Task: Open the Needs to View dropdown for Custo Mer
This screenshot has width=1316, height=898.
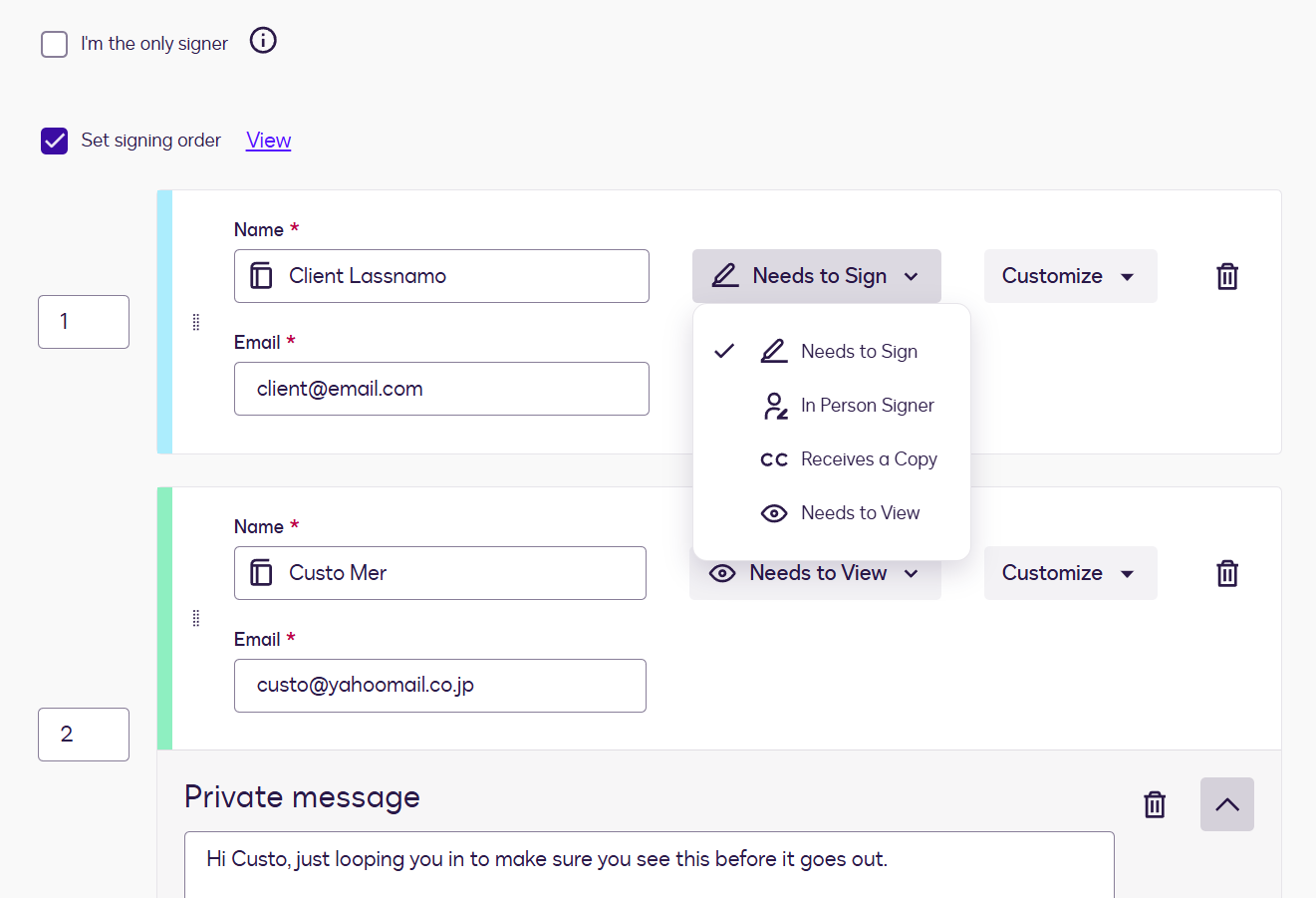Action: pos(815,573)
